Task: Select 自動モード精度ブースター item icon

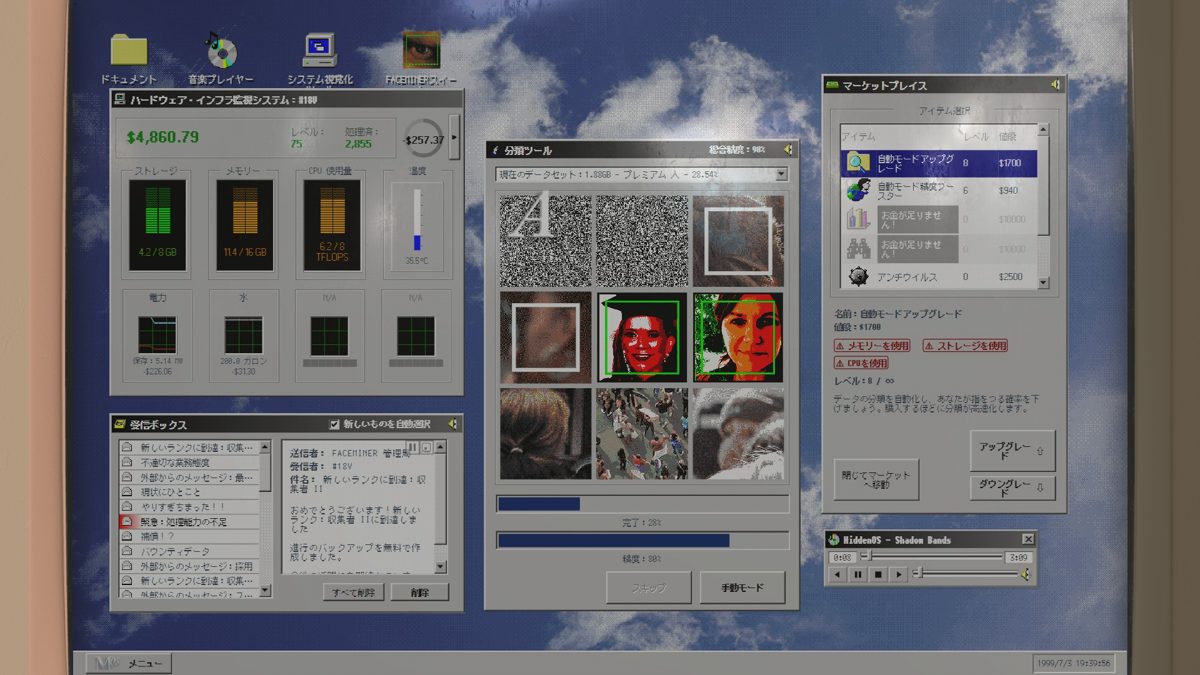Action: point(857,190)
